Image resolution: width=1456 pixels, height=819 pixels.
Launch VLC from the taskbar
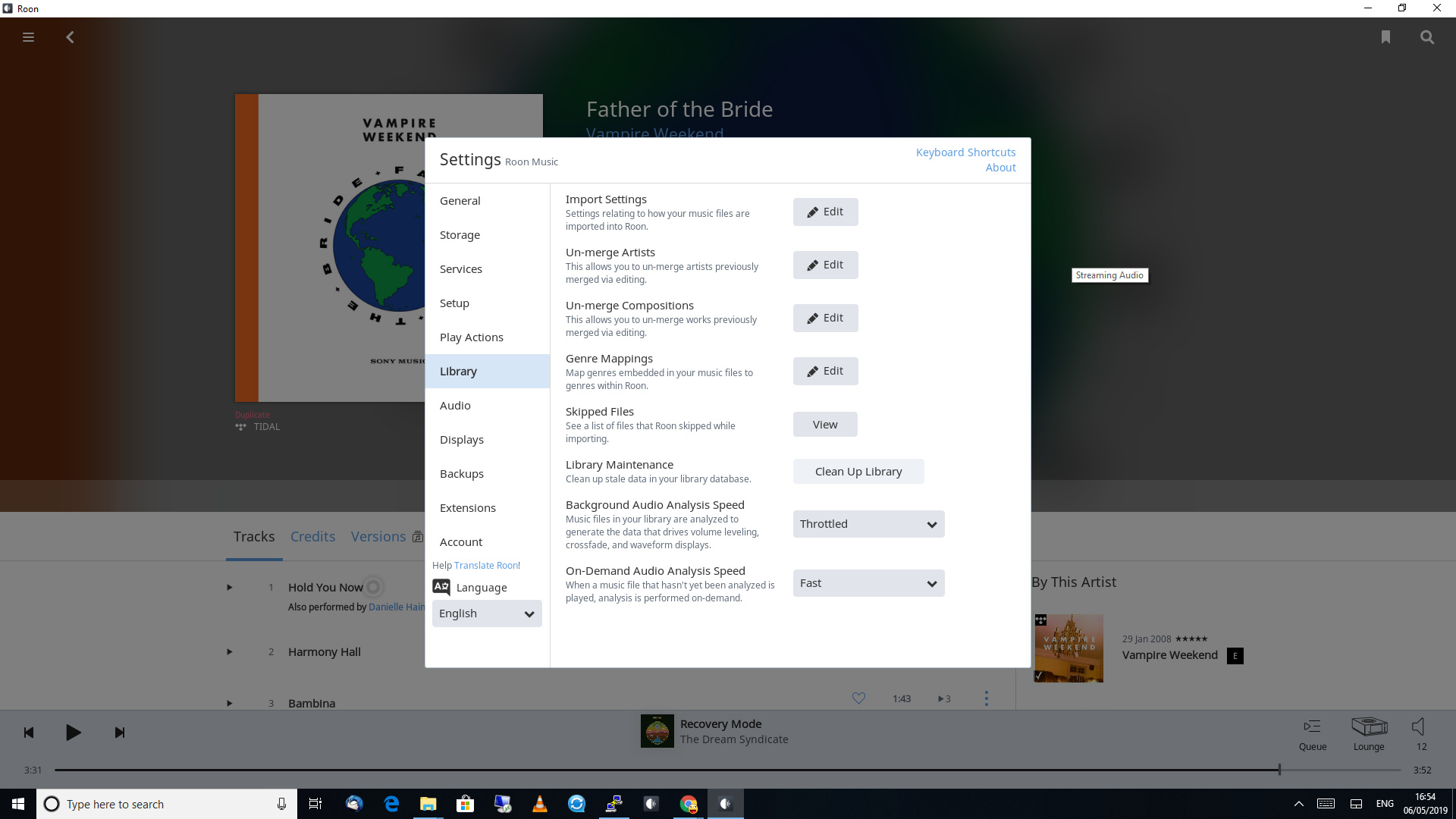(540, 804)
